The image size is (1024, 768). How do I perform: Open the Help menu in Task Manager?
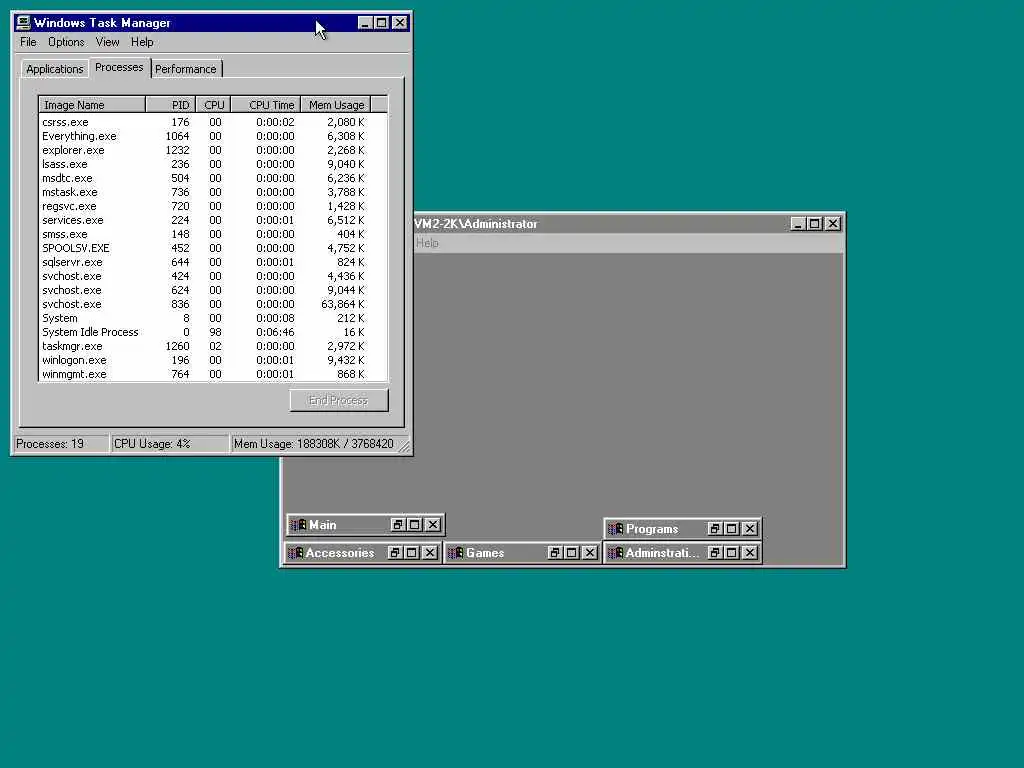(x=142, y=42)
